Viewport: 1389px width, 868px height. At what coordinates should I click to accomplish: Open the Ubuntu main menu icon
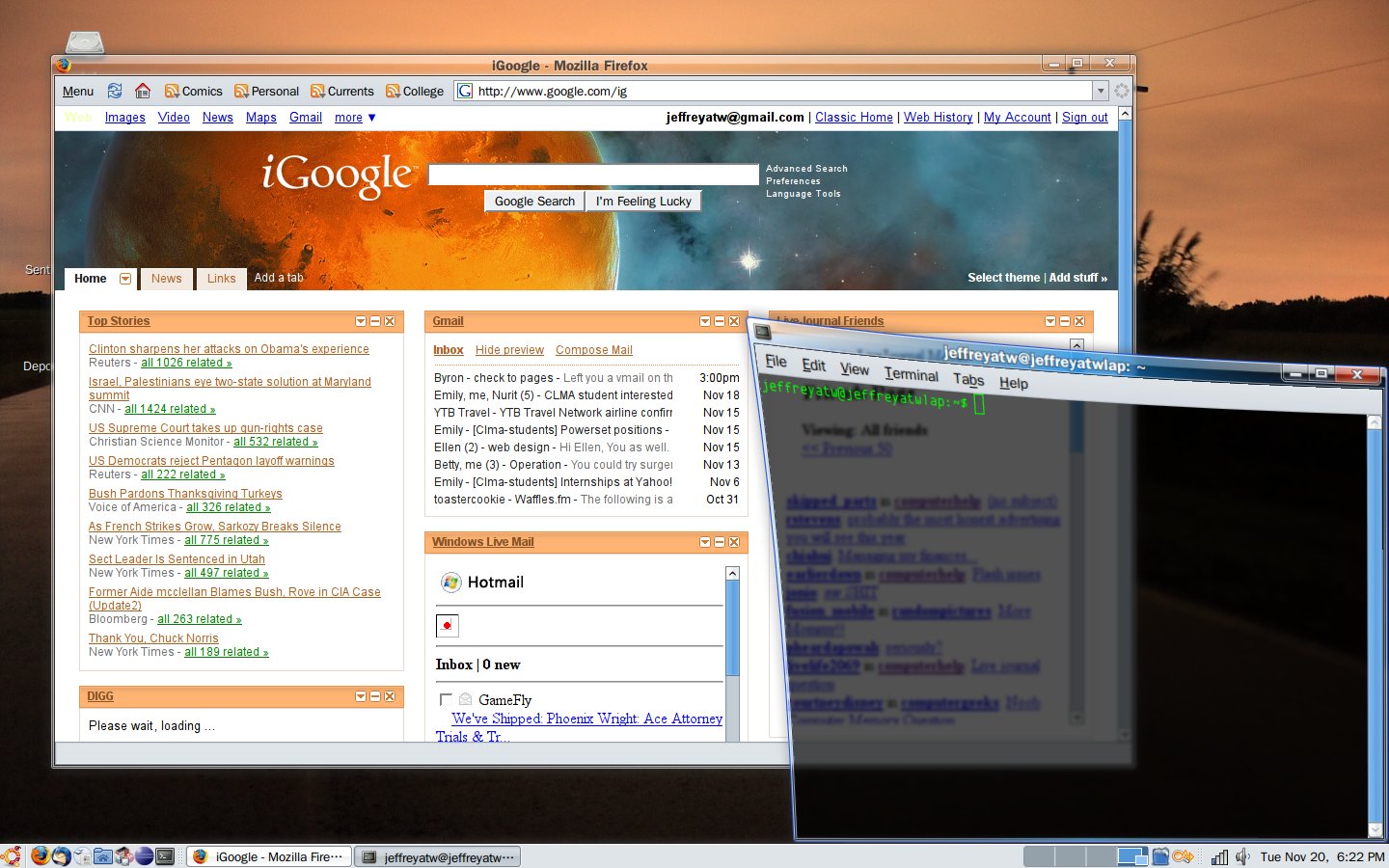click(12, 855)
